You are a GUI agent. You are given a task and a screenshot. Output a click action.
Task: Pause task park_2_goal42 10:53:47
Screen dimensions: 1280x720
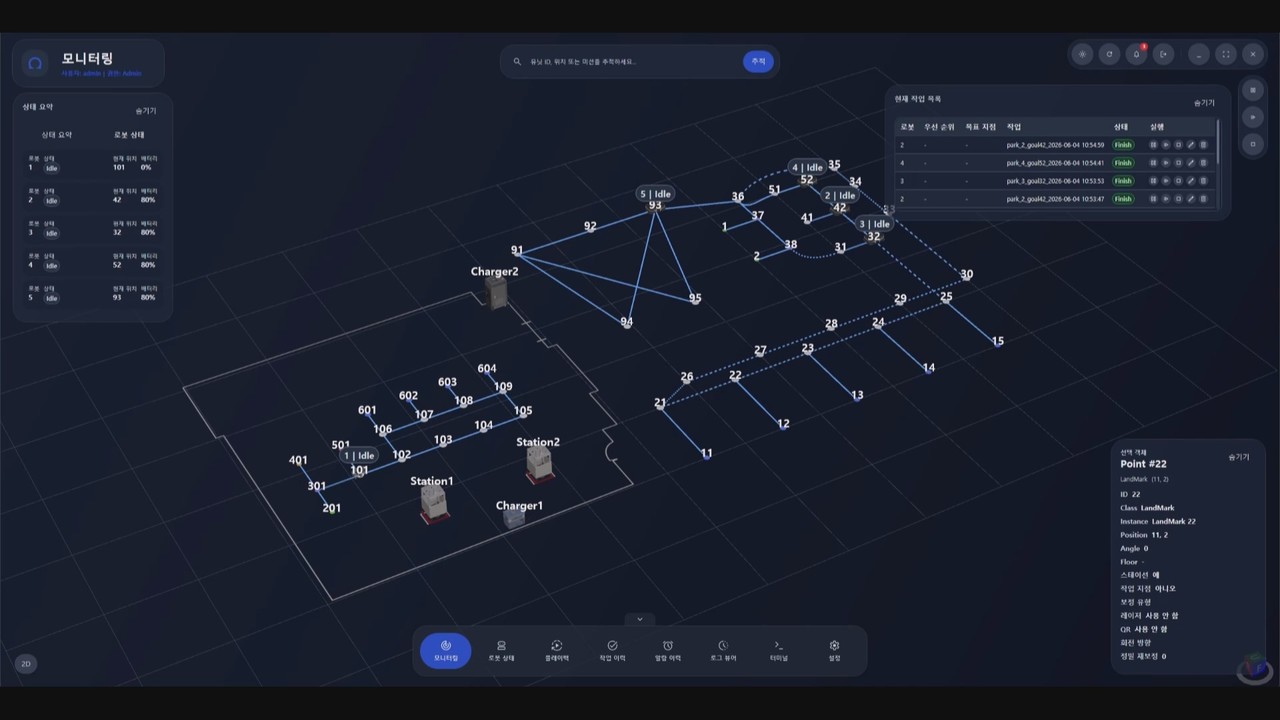(x=1153, y=199)
